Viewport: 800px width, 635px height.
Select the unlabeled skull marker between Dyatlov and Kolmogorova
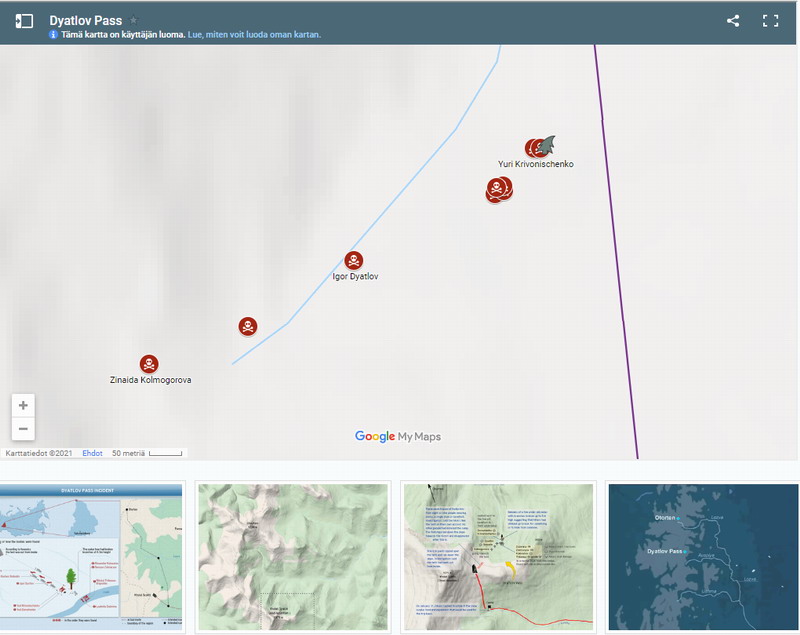coord(248,326)
